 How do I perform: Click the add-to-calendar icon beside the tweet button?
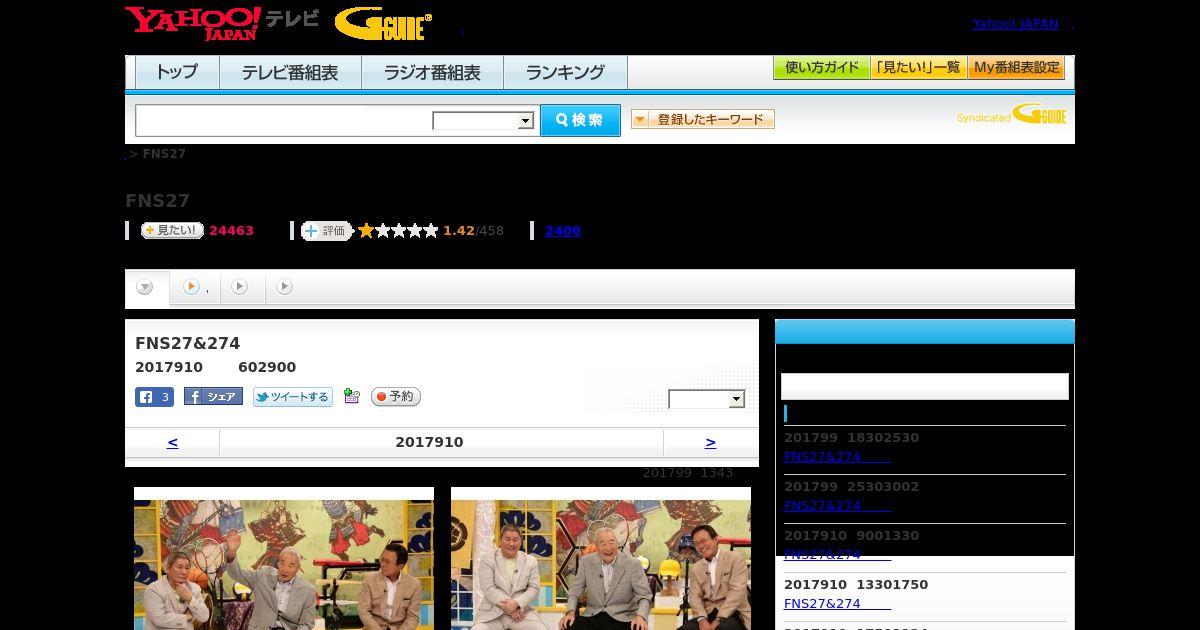[351, 396]
